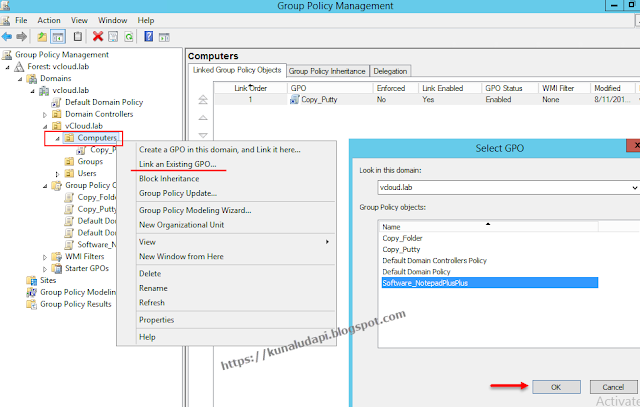Switch to the Delegation tab

[x=390, y=71]
